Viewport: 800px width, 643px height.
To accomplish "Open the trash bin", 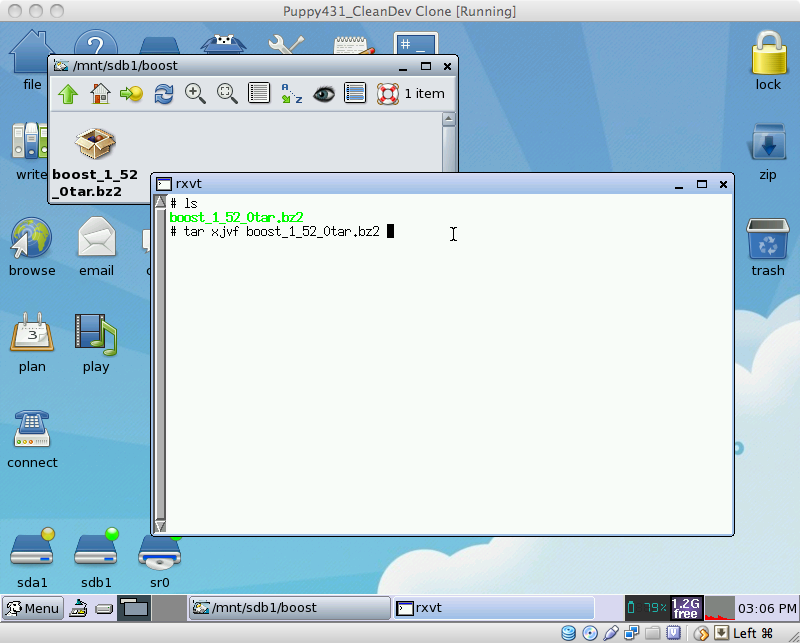I will coord(767,240).
